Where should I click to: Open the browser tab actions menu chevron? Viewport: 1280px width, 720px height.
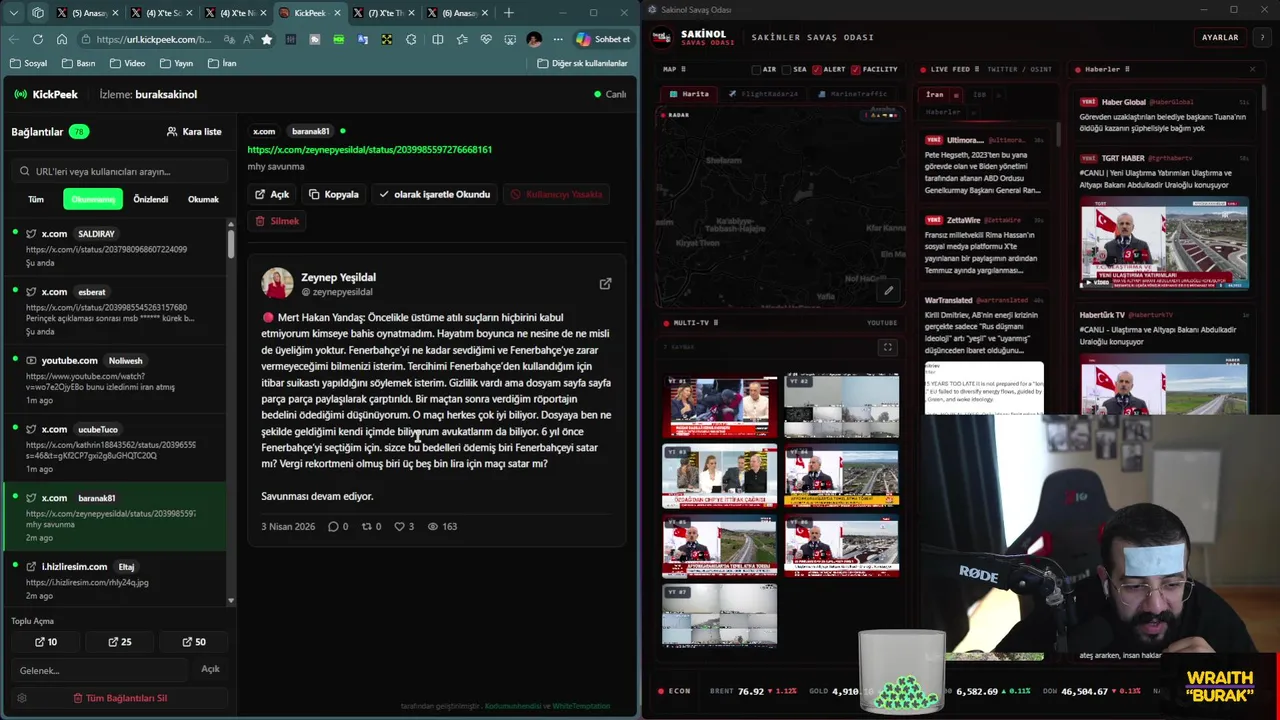point(14,12)
